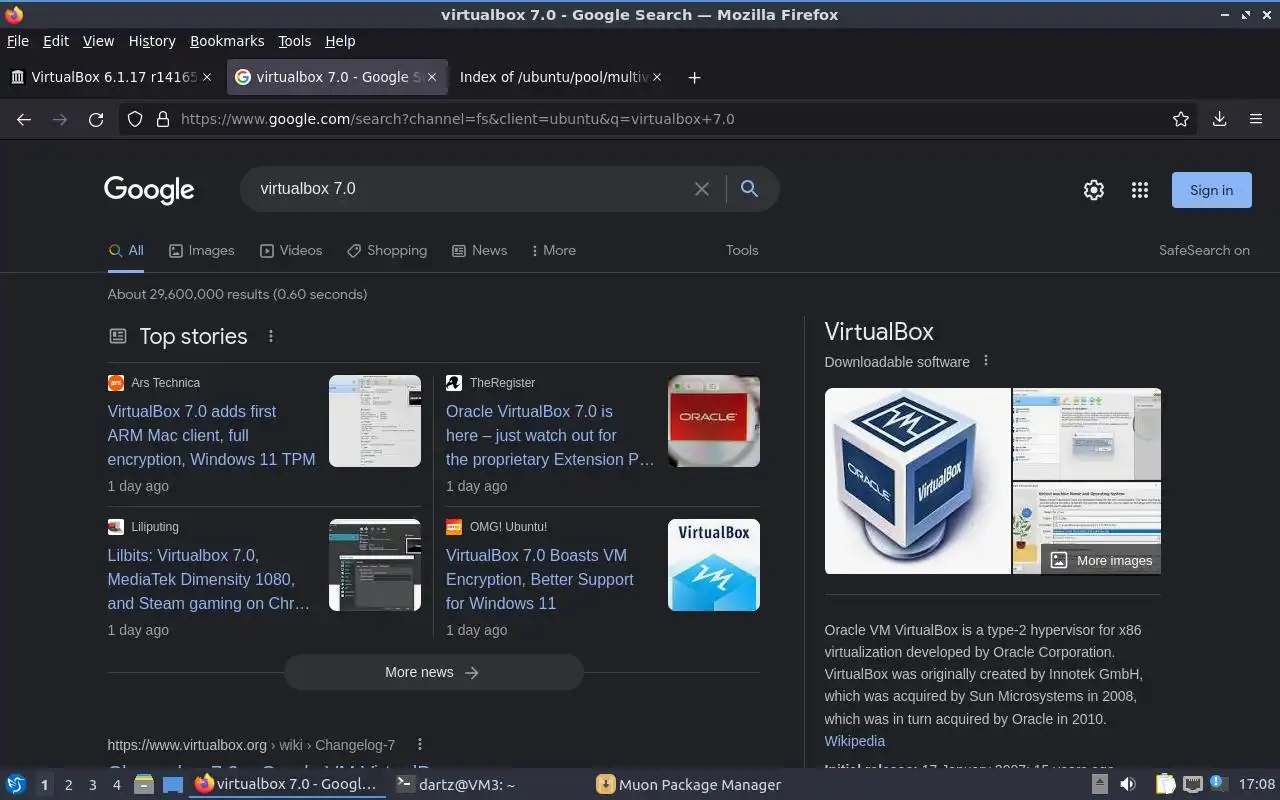Click More images on the VirtualBox panel

(x=1101, y=560)
